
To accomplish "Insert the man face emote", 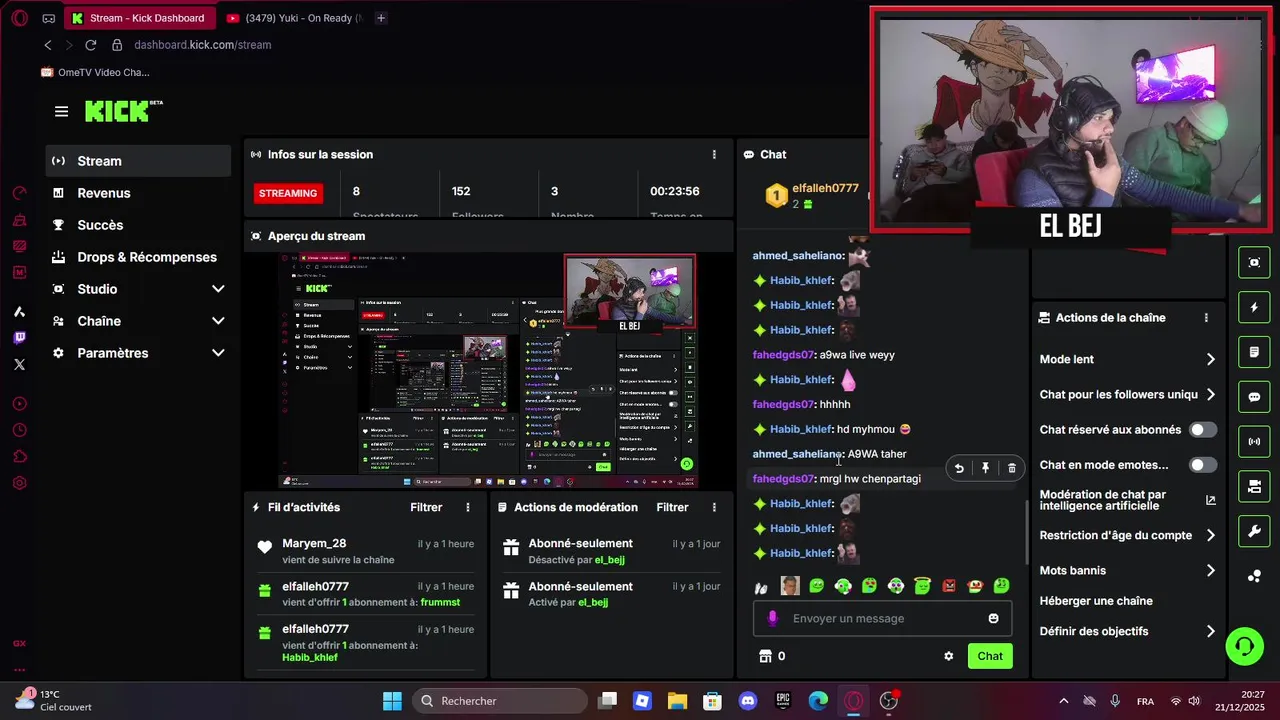I will pyautogui.click(x=790, y=586).
